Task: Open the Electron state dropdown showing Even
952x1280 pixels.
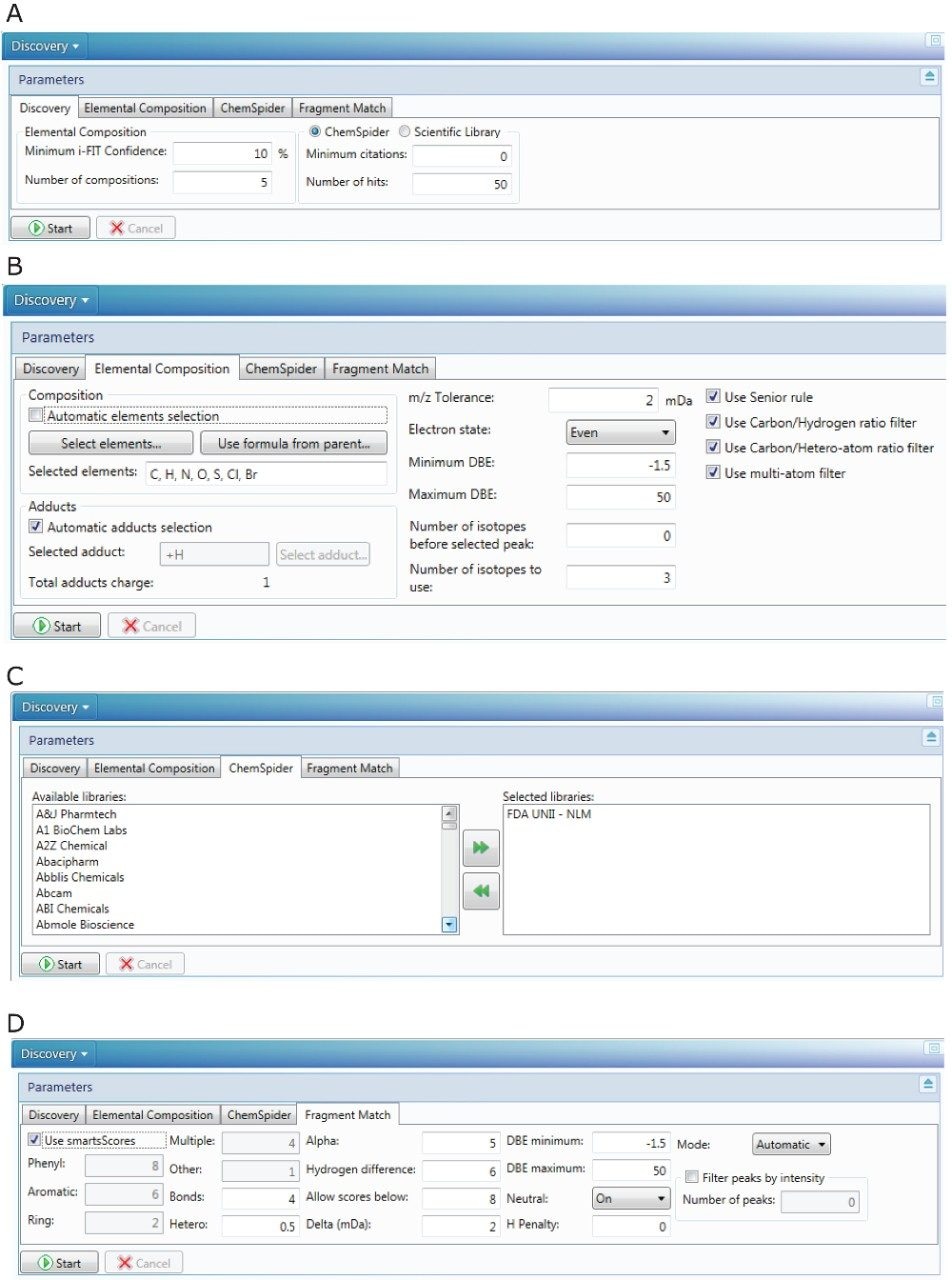Action: tap(621, 433)
